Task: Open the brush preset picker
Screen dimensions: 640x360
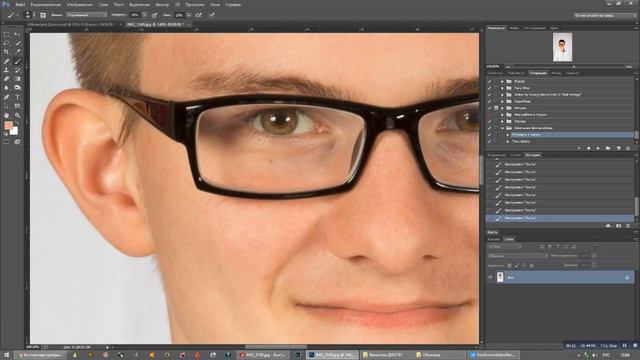Action: point(28,15)
